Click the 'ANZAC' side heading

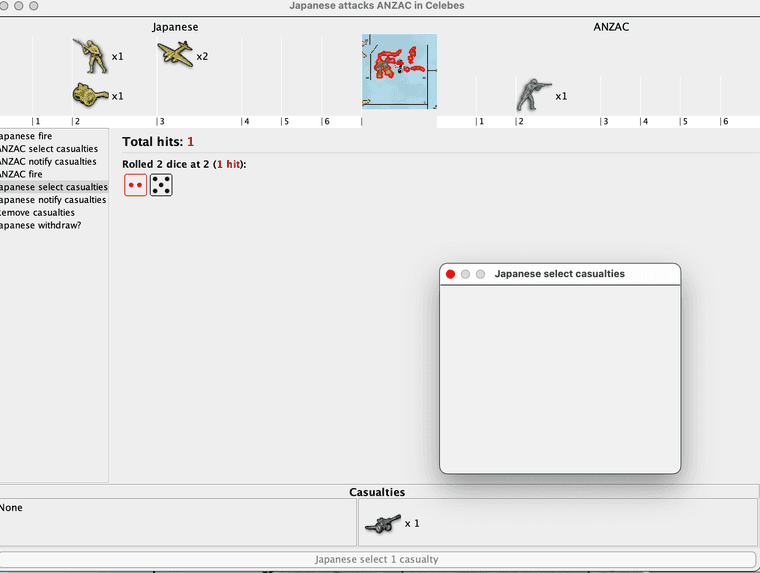pos(611,27)
